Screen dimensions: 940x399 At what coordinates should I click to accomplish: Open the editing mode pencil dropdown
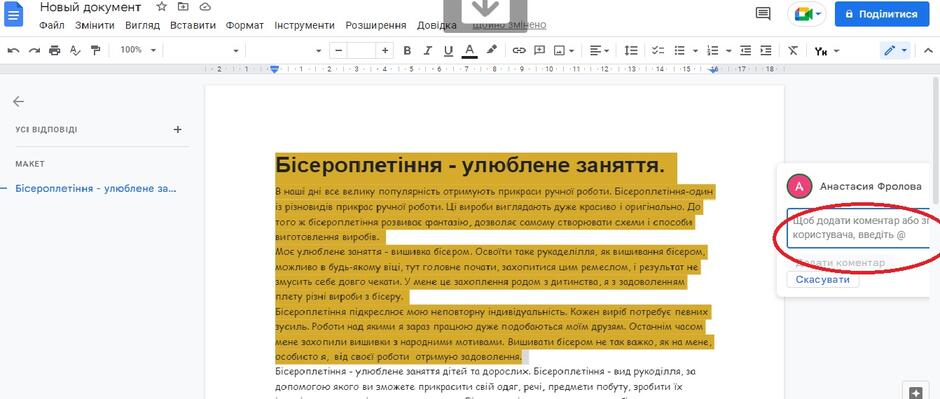click(x=896, y=51)
